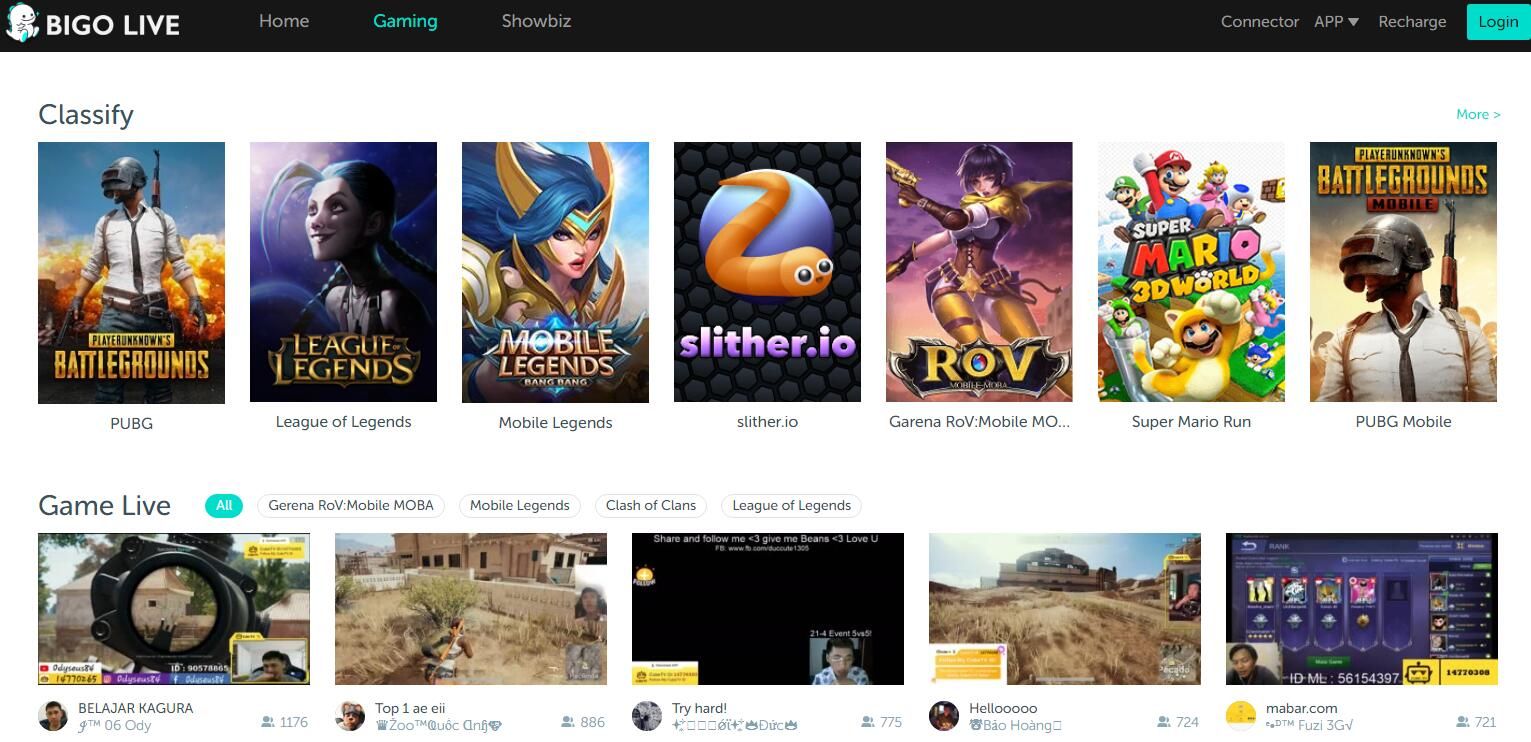Open the Connector link

(1260, 21)
